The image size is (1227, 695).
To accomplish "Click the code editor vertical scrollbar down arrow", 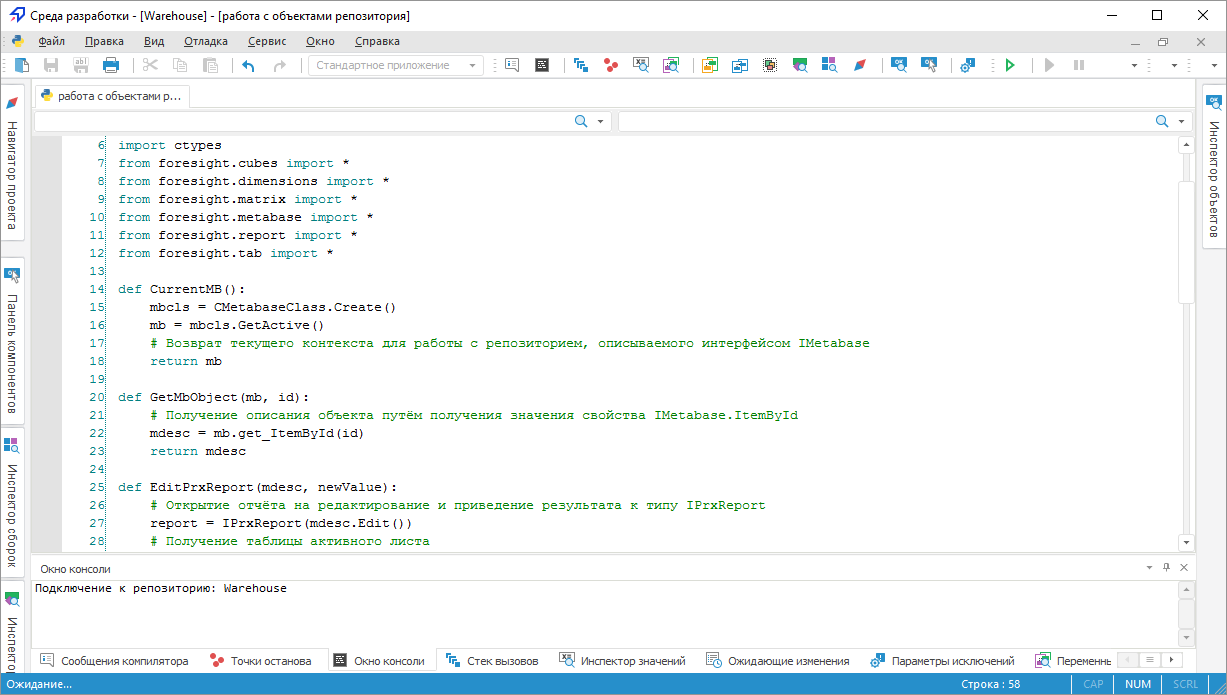I will pos(1187,542).
